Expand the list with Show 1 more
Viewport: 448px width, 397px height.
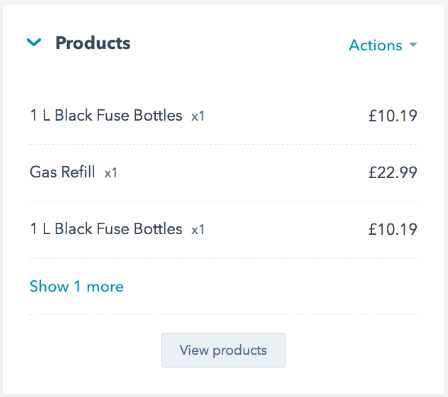tap(76, 286)
